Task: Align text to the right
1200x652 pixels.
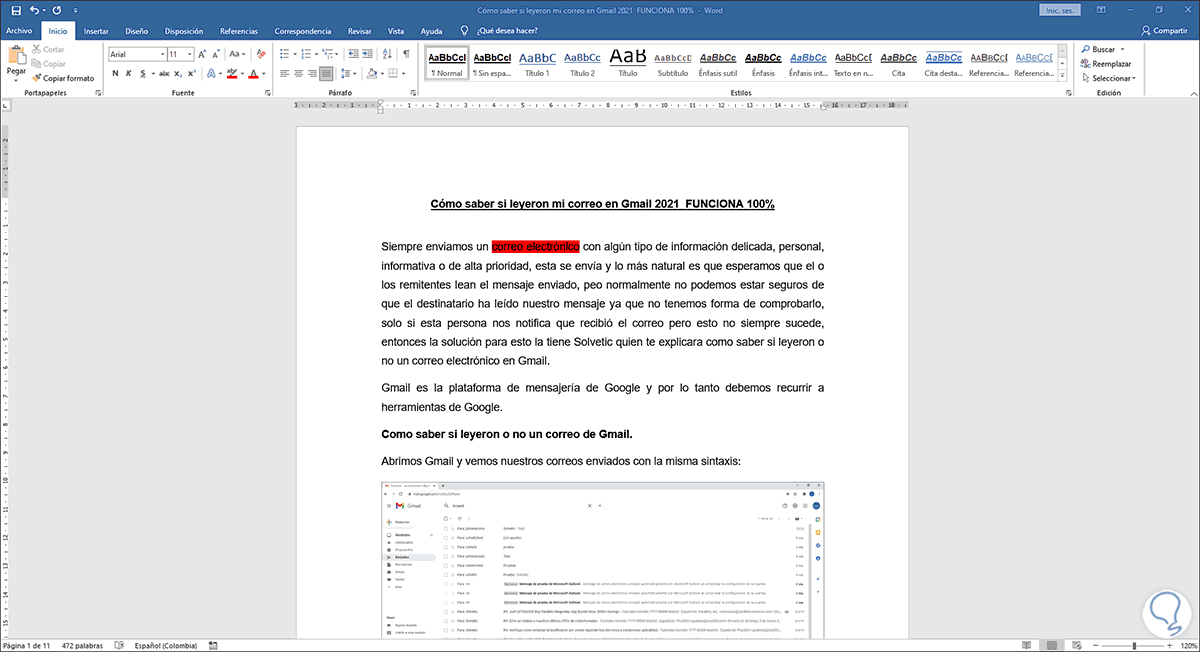Action: click(x=313, y=73)
